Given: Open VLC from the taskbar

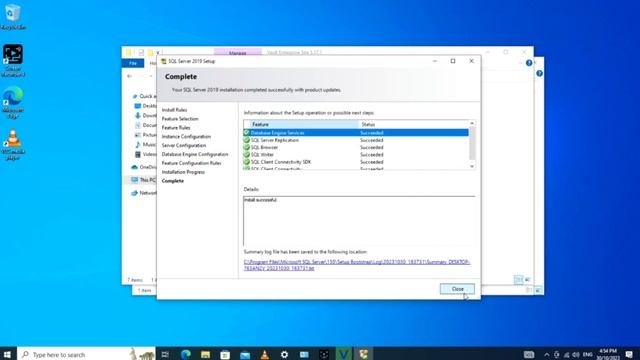Looking at the screenshot, I should pyautogui.click(x=264, y=354).
